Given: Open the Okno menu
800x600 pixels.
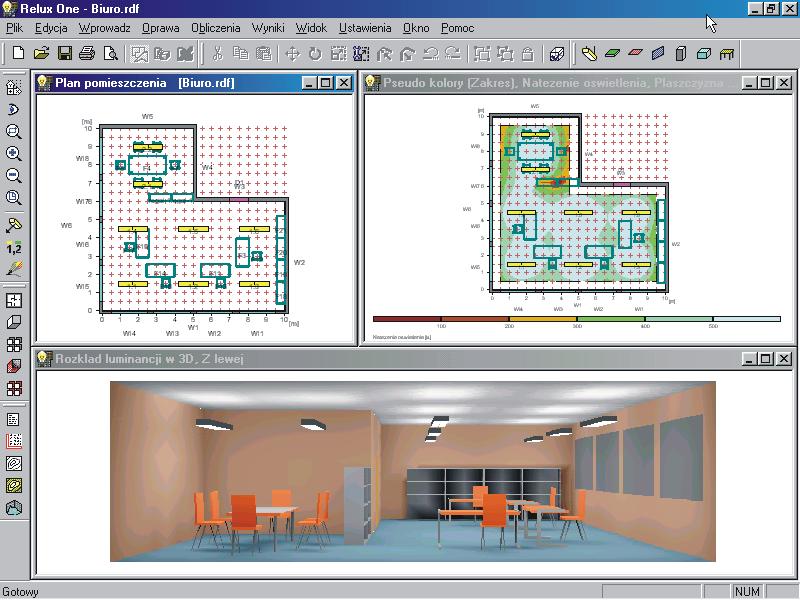Looking at the screenshot, I should pyautogui.click(x=416, y=28).
